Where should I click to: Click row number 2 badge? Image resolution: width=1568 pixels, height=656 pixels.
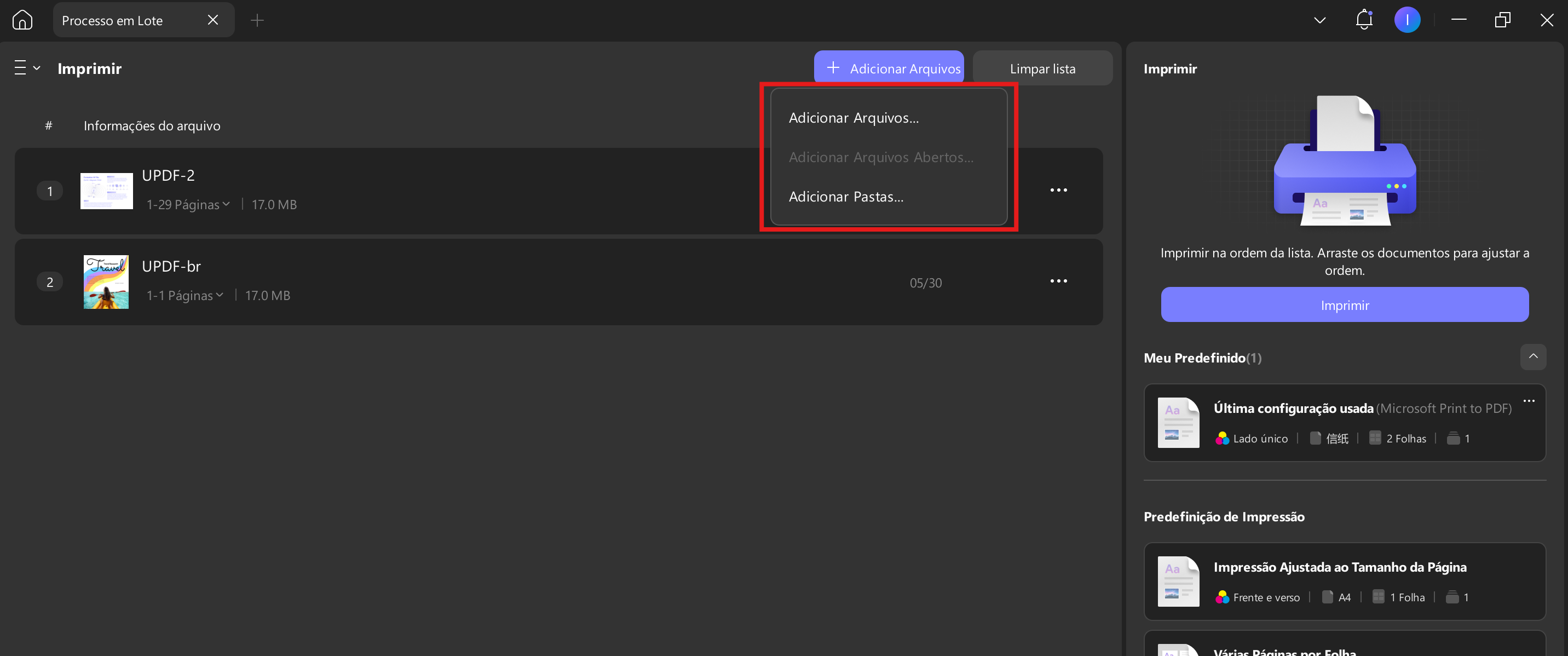coord(50,282)
